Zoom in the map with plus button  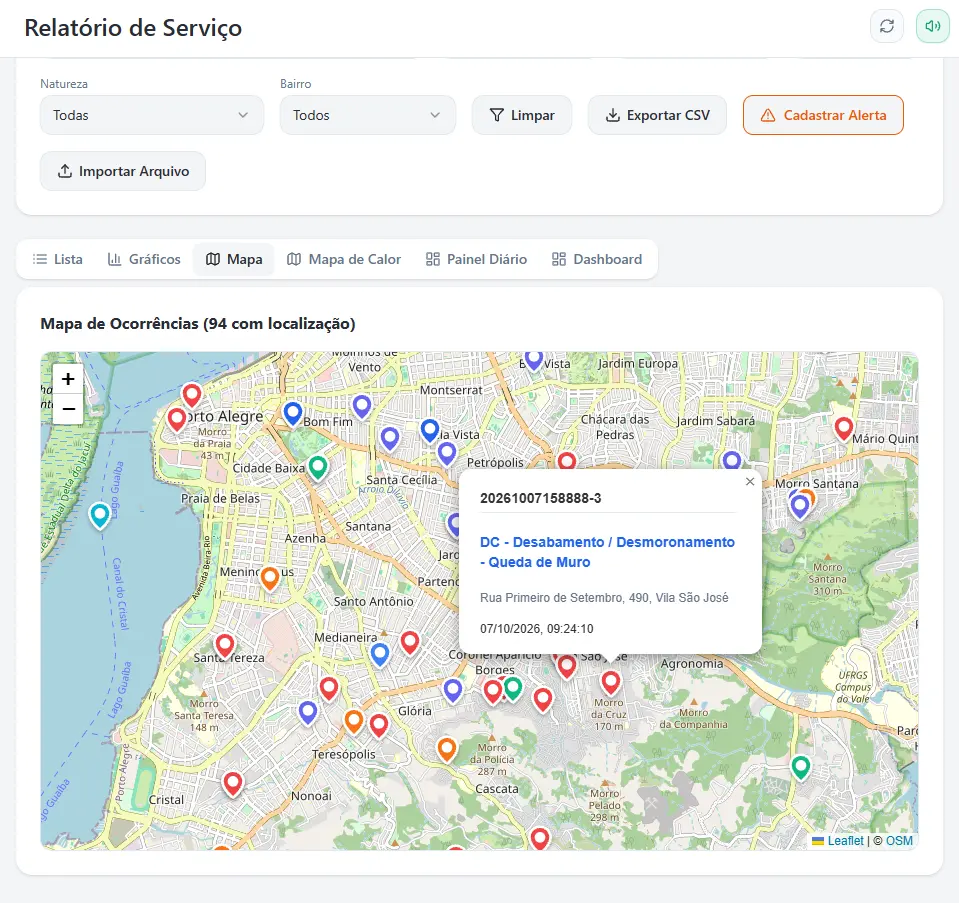tap(68, 379)
